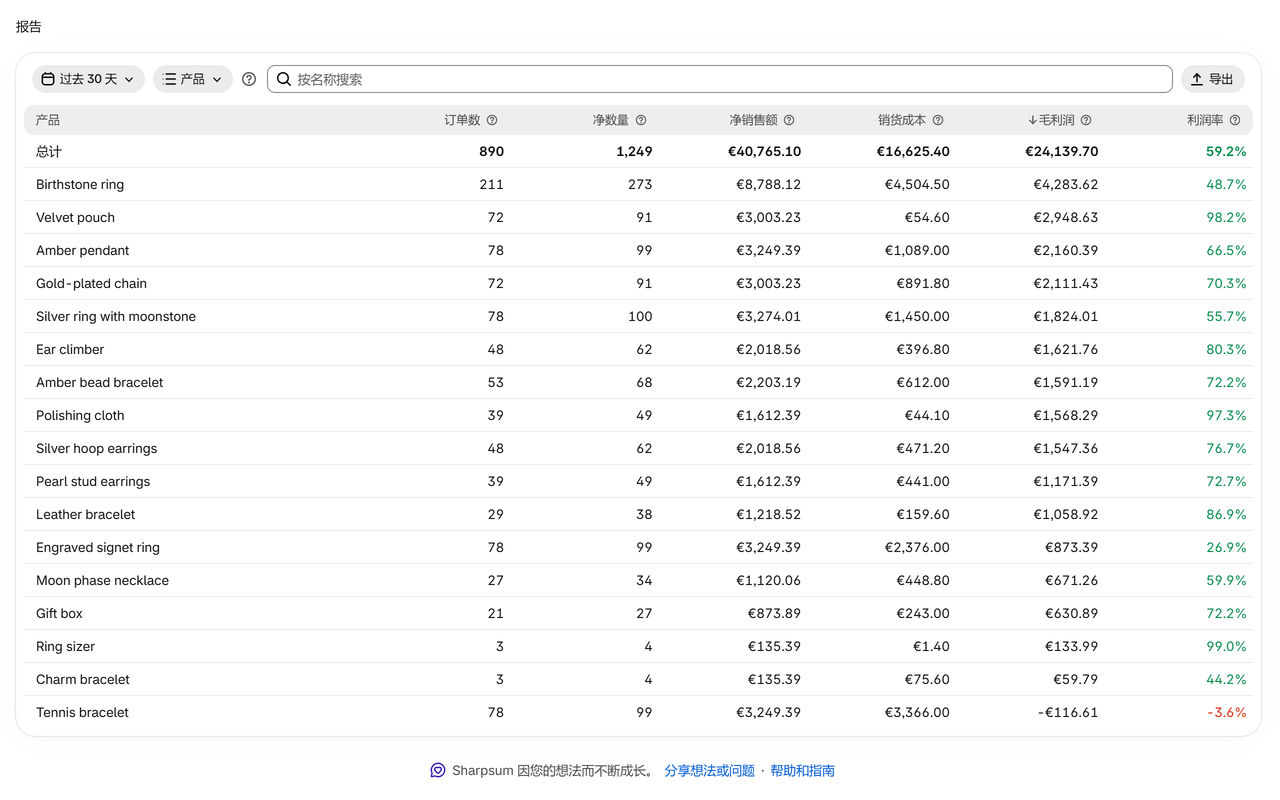Select the Velvet pouch product name

coord(75,217)
